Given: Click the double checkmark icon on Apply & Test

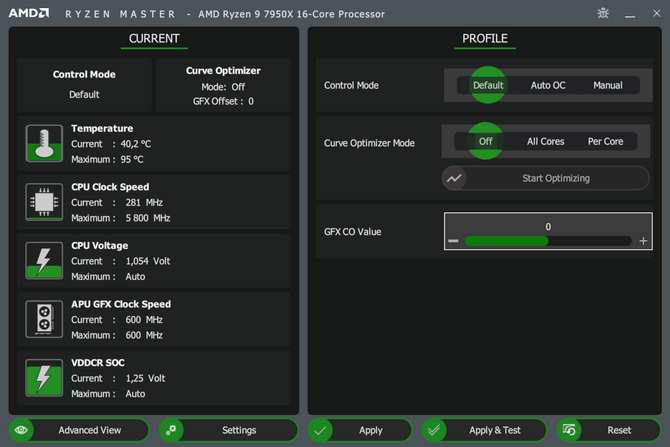Looking at the screenshot, I should [434, 430].
